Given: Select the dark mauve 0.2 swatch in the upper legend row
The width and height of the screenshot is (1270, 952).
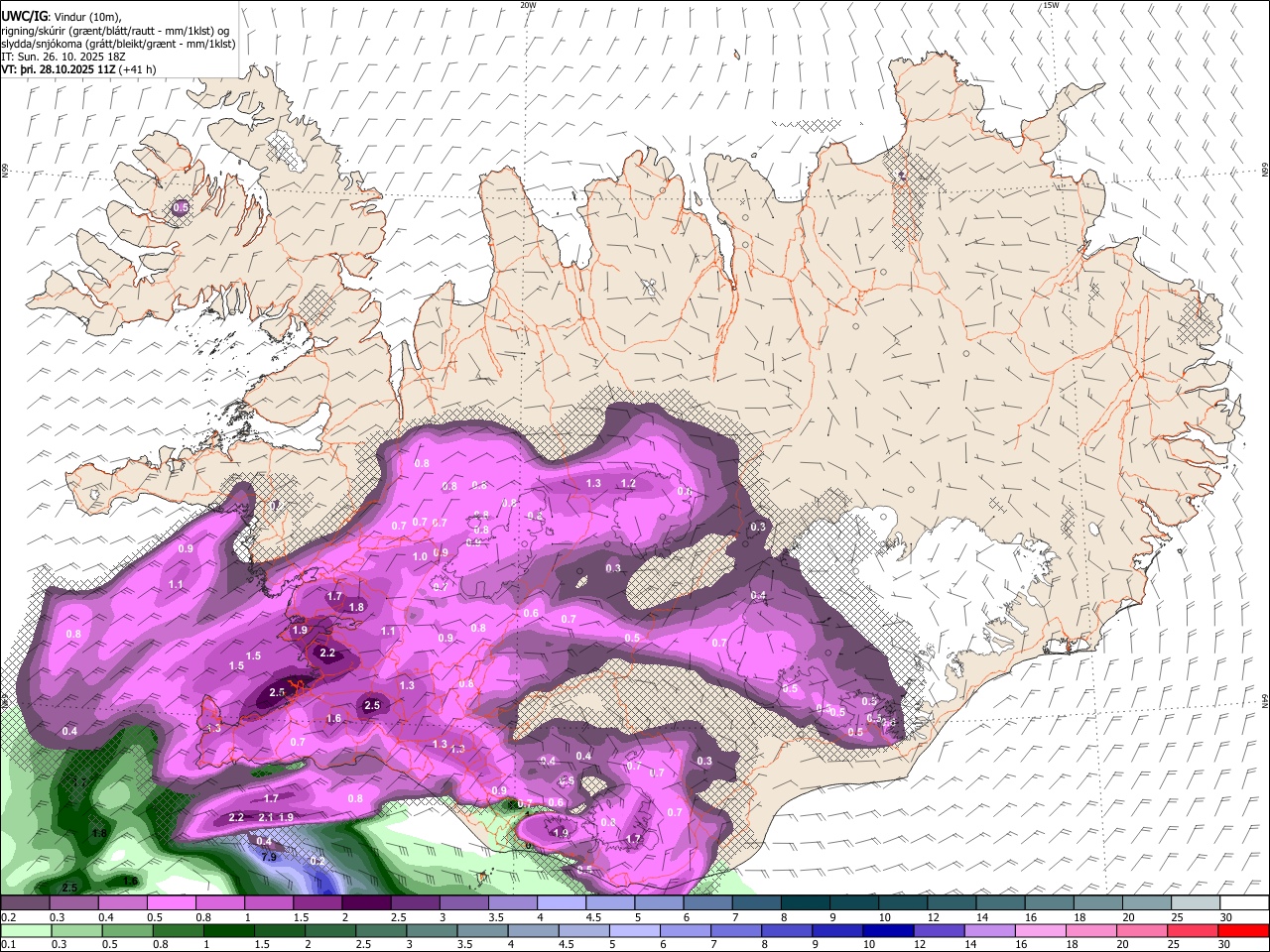Looking at the screenshot, I should click(x=24, y=902).
